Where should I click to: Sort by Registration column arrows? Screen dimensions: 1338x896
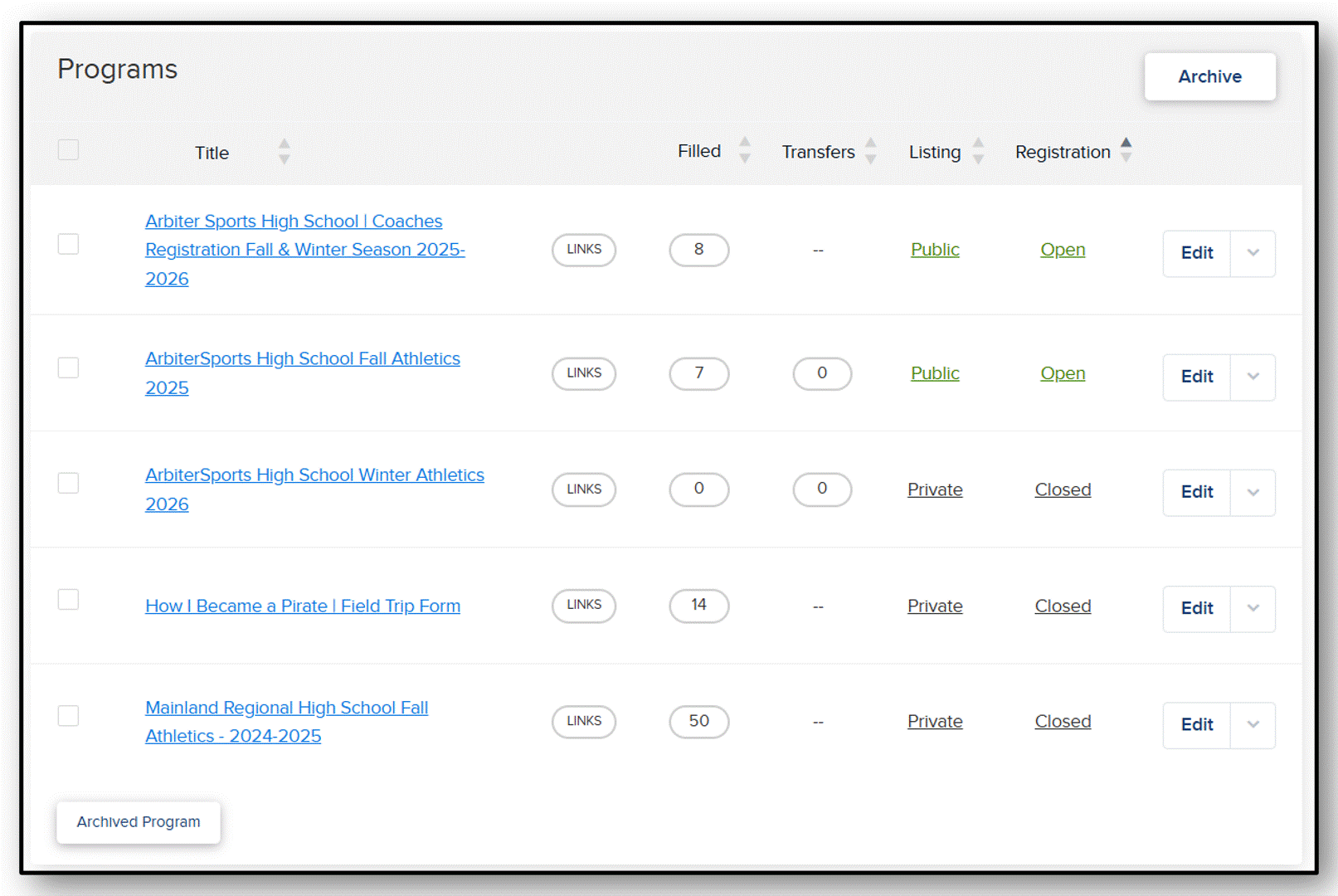tap(1126, 150)
